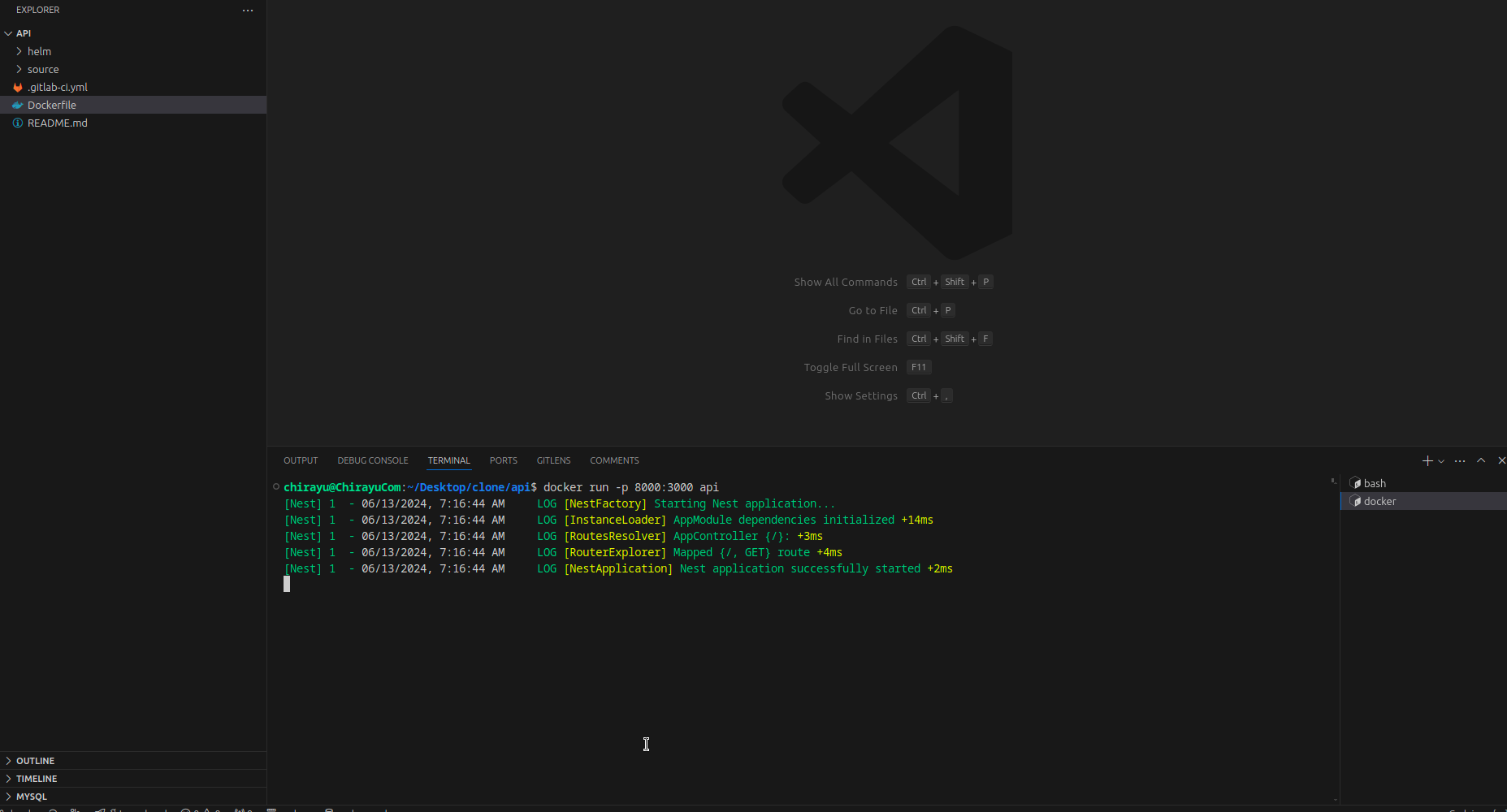Open the panel's more actions menu

[1460, 460]
